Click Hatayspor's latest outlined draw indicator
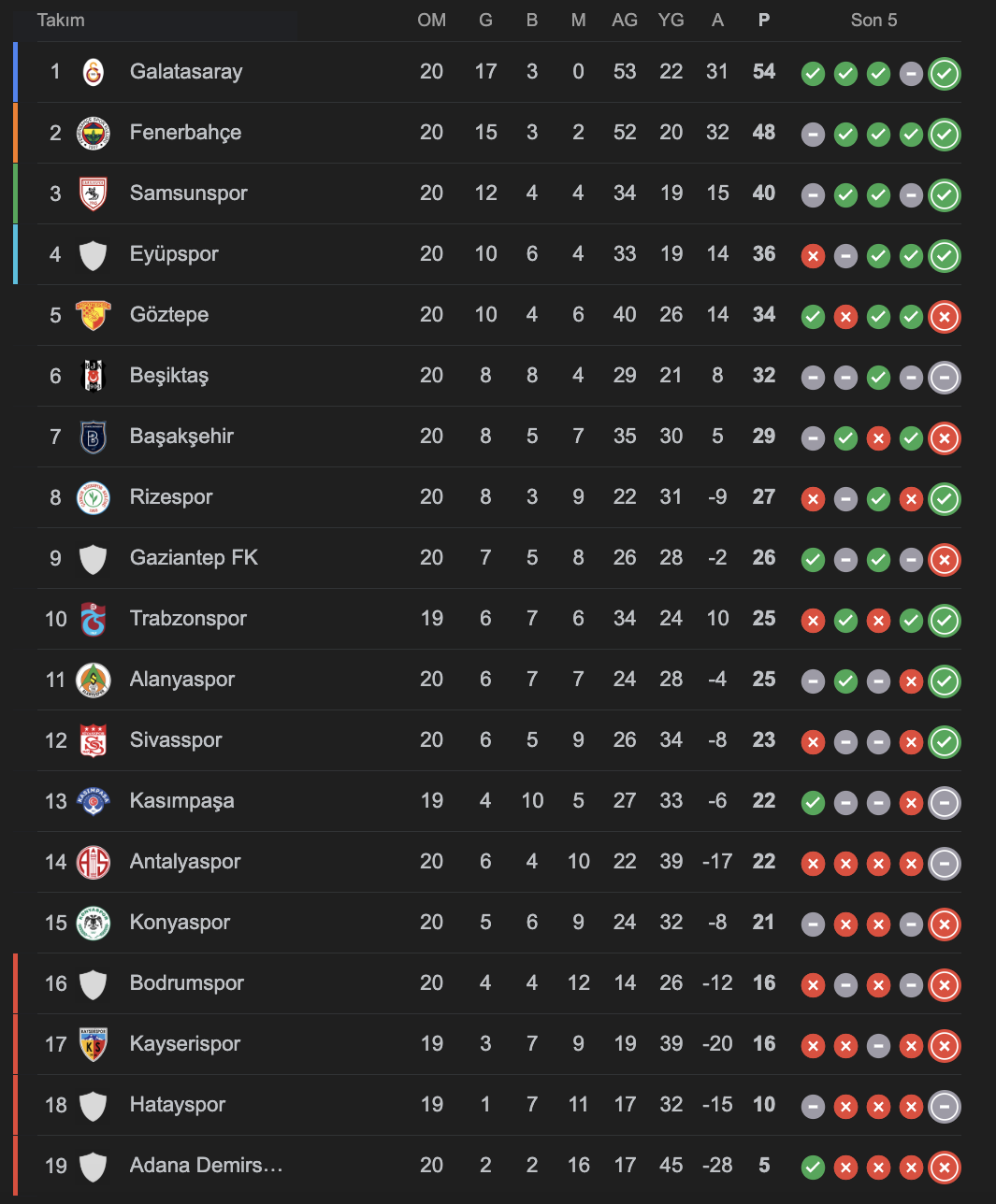Screen dimensions: 996x1204 [945, 1106]
